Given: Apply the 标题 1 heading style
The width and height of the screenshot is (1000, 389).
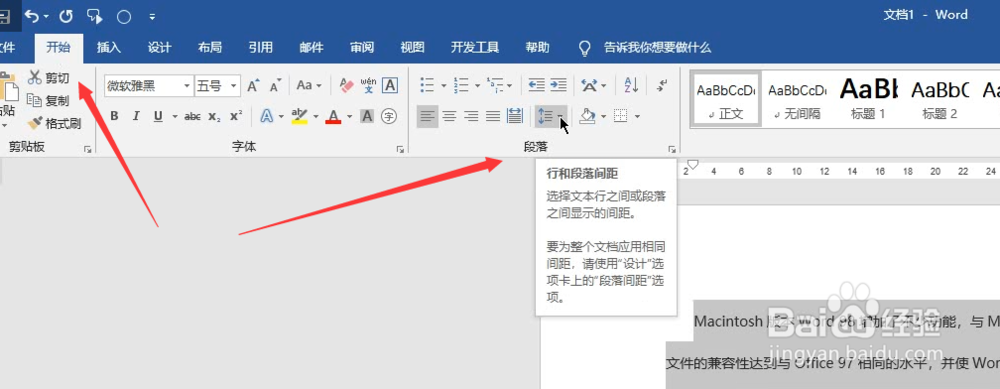Looking at the screenshot, I should tap(868, 99).
